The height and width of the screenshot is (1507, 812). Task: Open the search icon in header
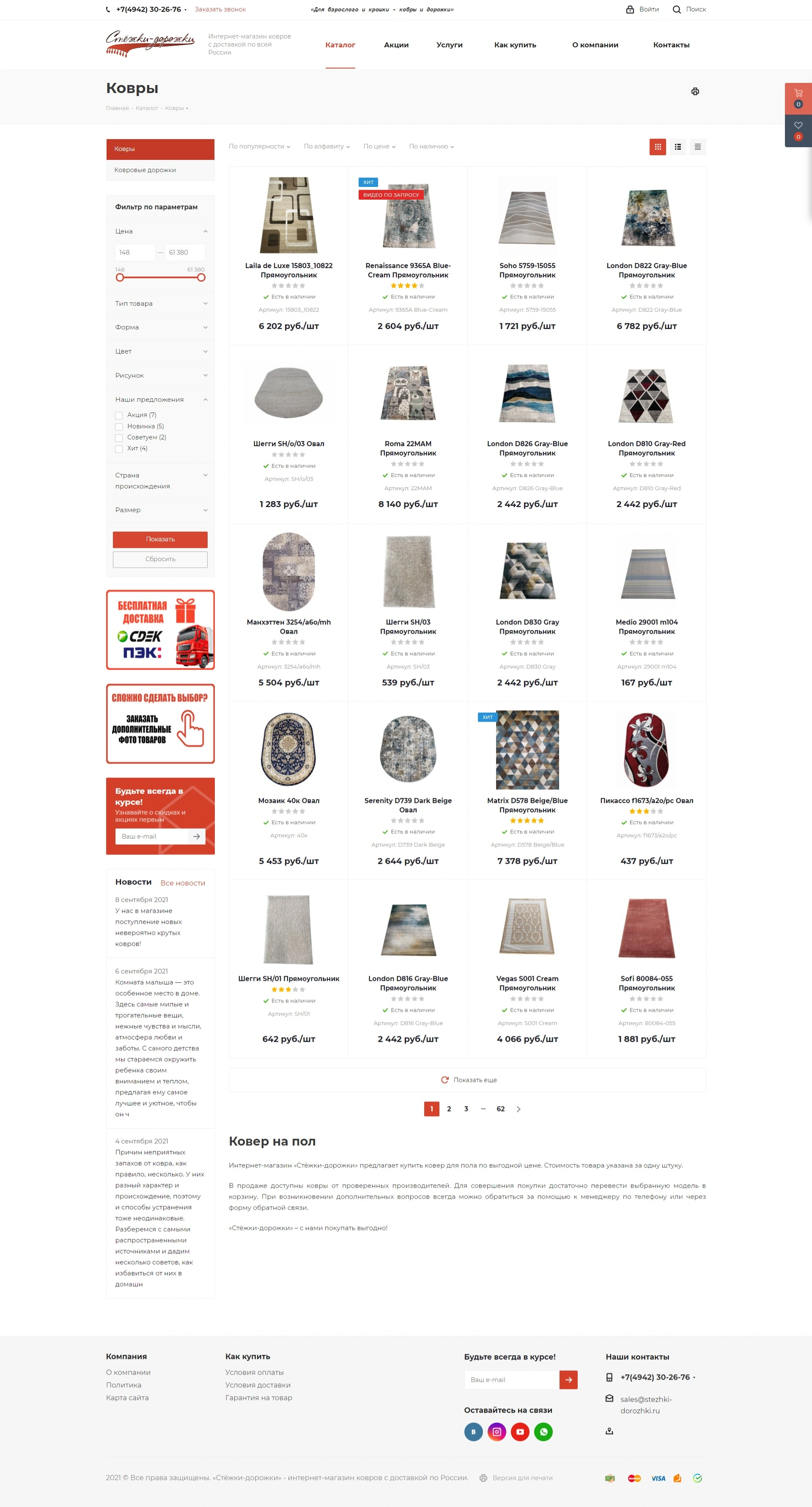coord(677,9)
